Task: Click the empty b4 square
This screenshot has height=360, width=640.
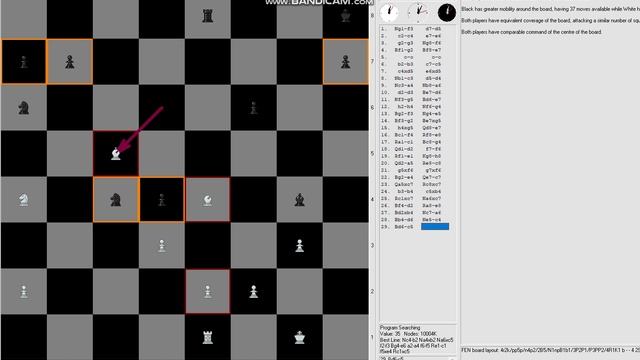Action: 70,200
